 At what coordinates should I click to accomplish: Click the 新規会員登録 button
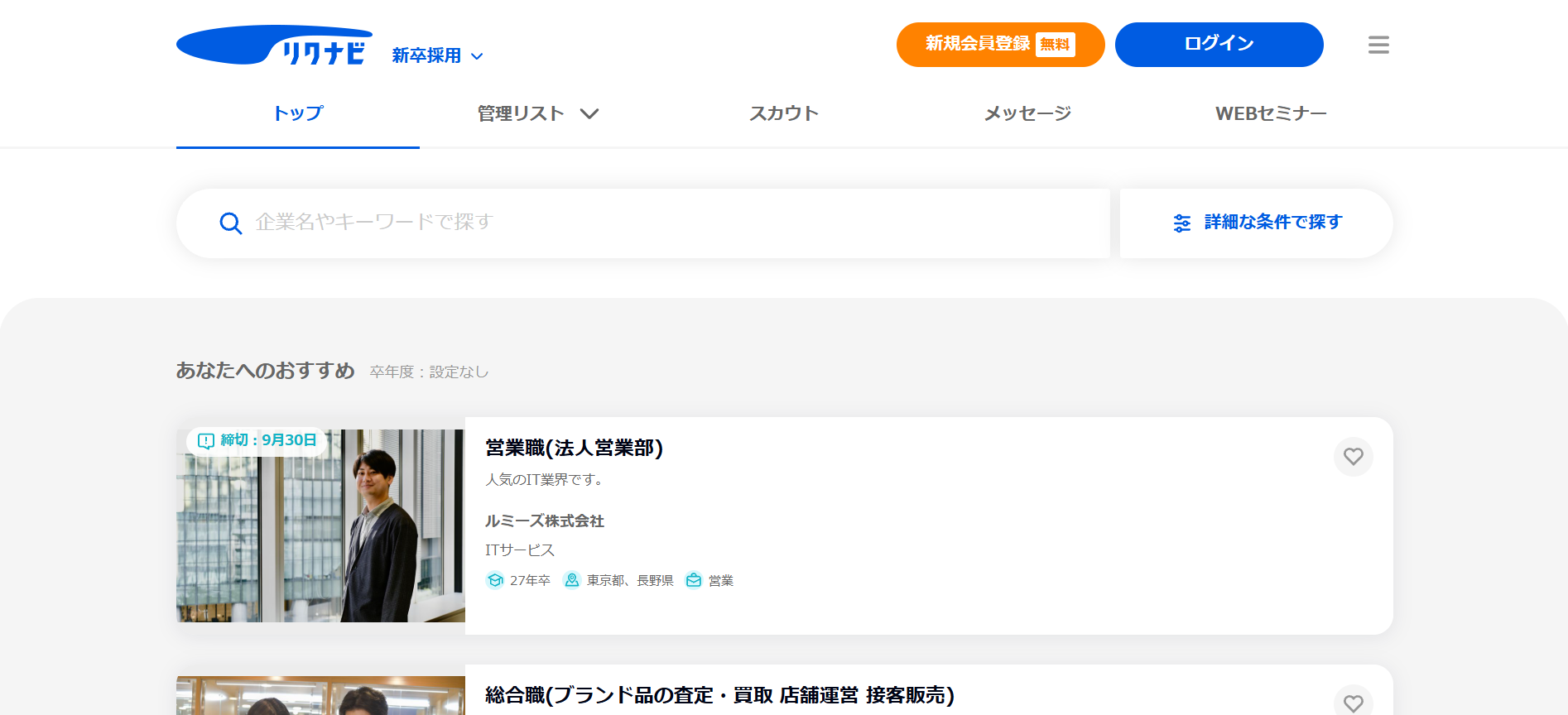coord(1000,45)
